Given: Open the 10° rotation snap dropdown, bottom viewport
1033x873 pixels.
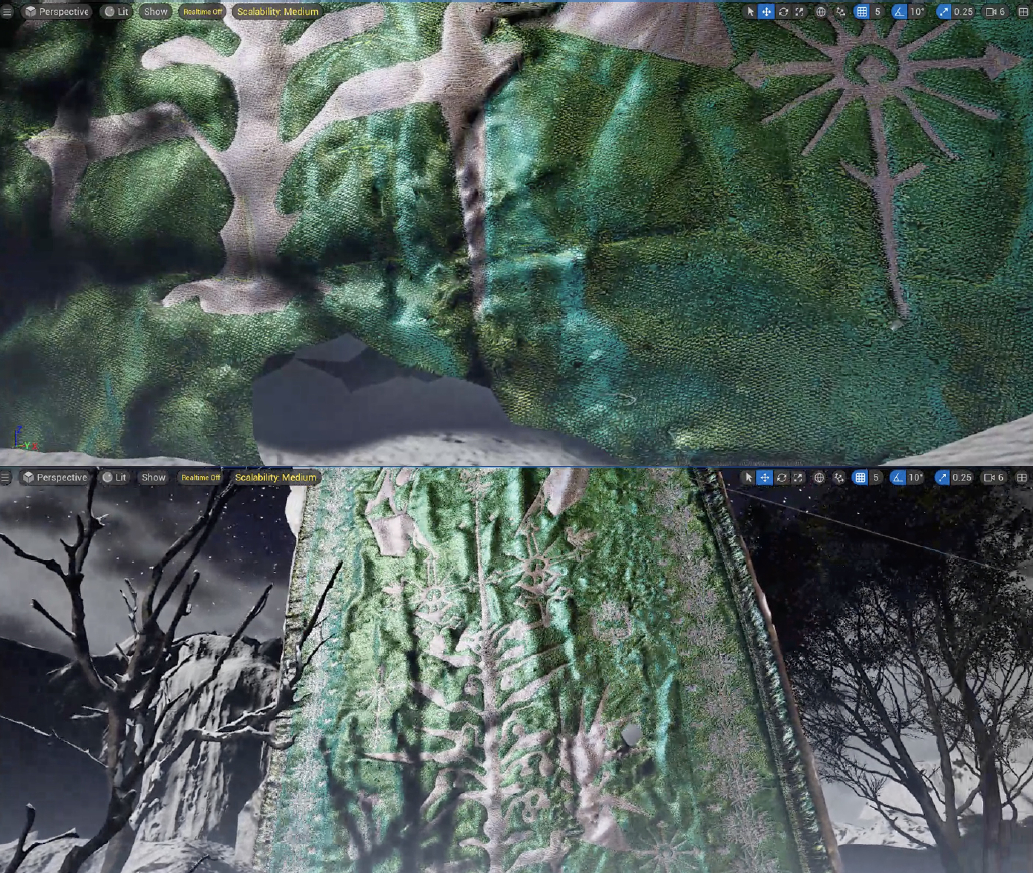Looking at the screenshot, I should (915, 478).
